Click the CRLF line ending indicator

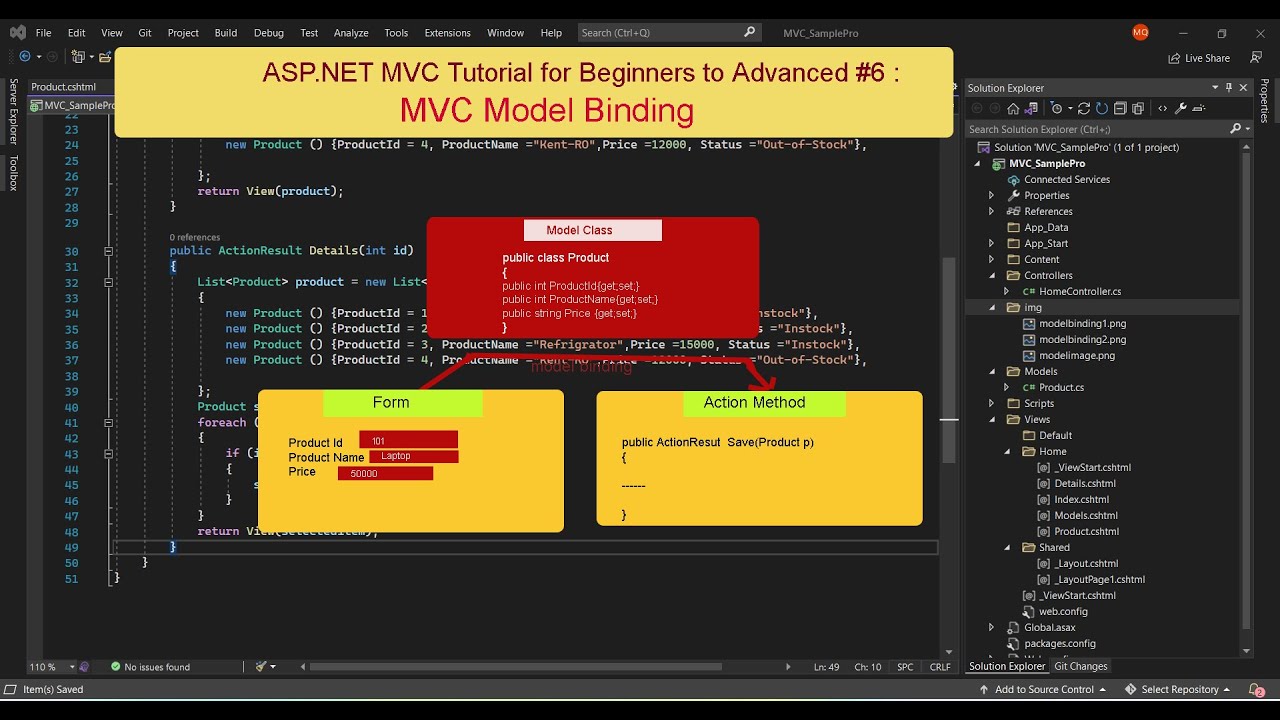point(940,667)
